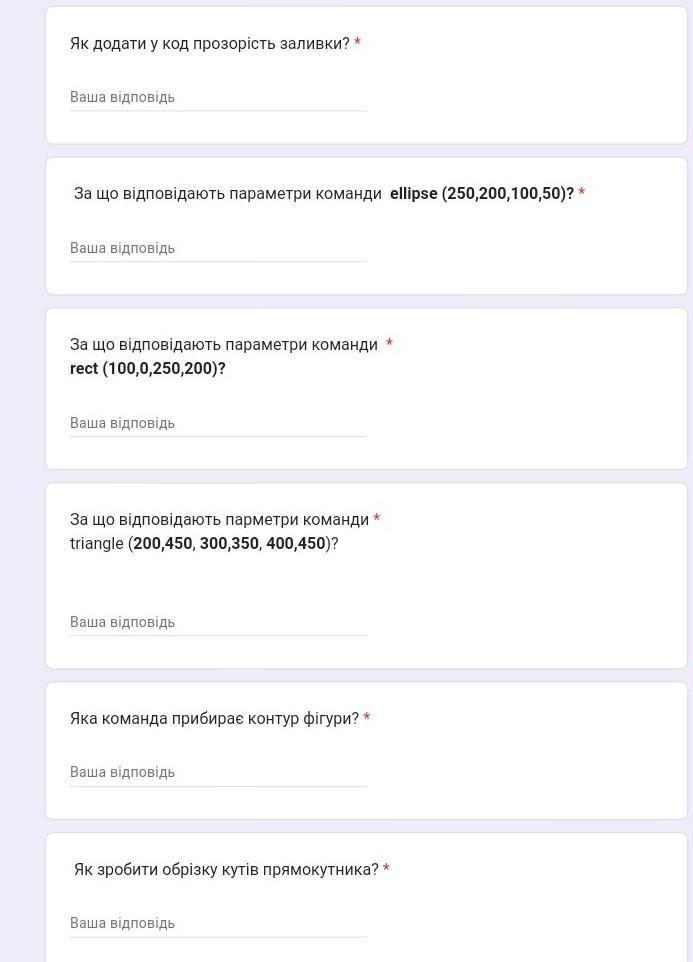Viewport: 693px width, 962px height.
Task: Click 'За що відповідають параметри команди' in the rect card
Action: click(223, 345)
